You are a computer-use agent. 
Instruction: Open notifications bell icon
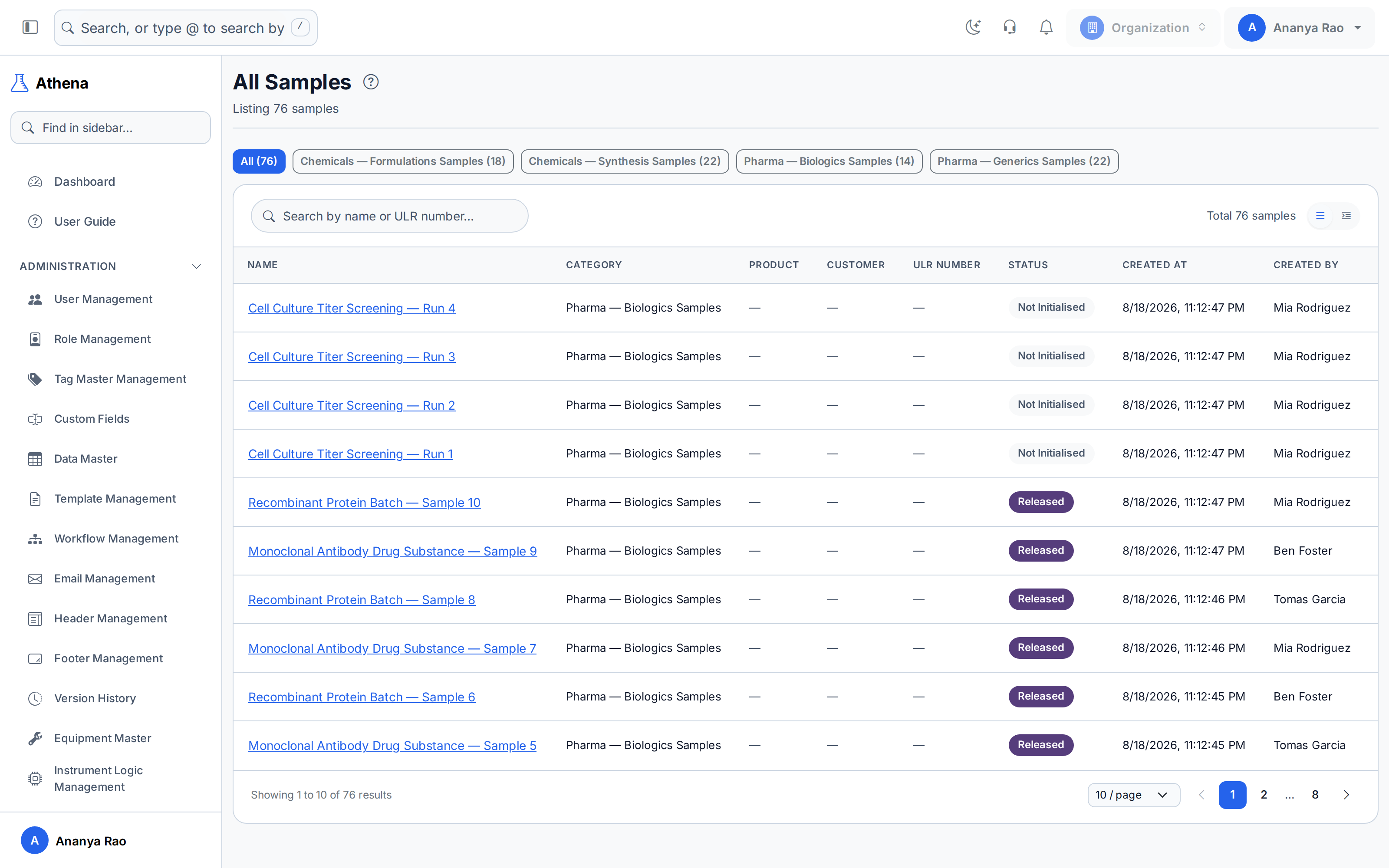coord(1047,27)
